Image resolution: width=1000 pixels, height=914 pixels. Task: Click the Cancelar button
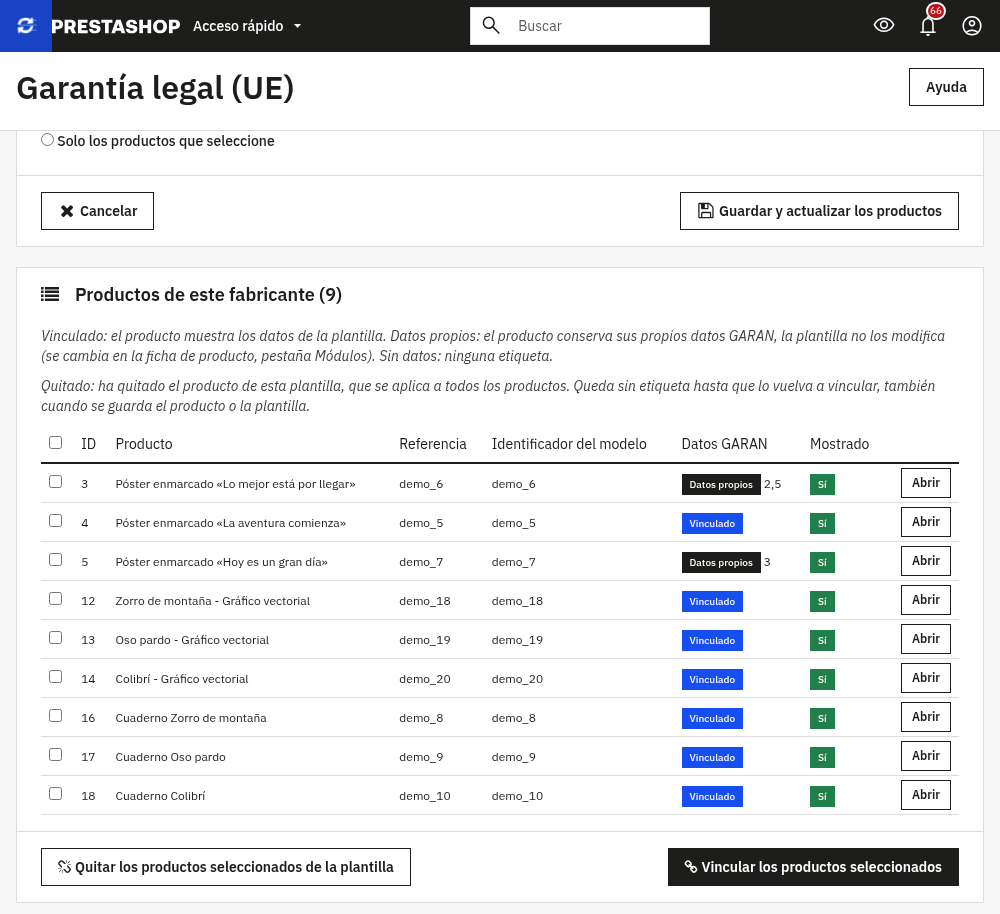tap(97, 211)
